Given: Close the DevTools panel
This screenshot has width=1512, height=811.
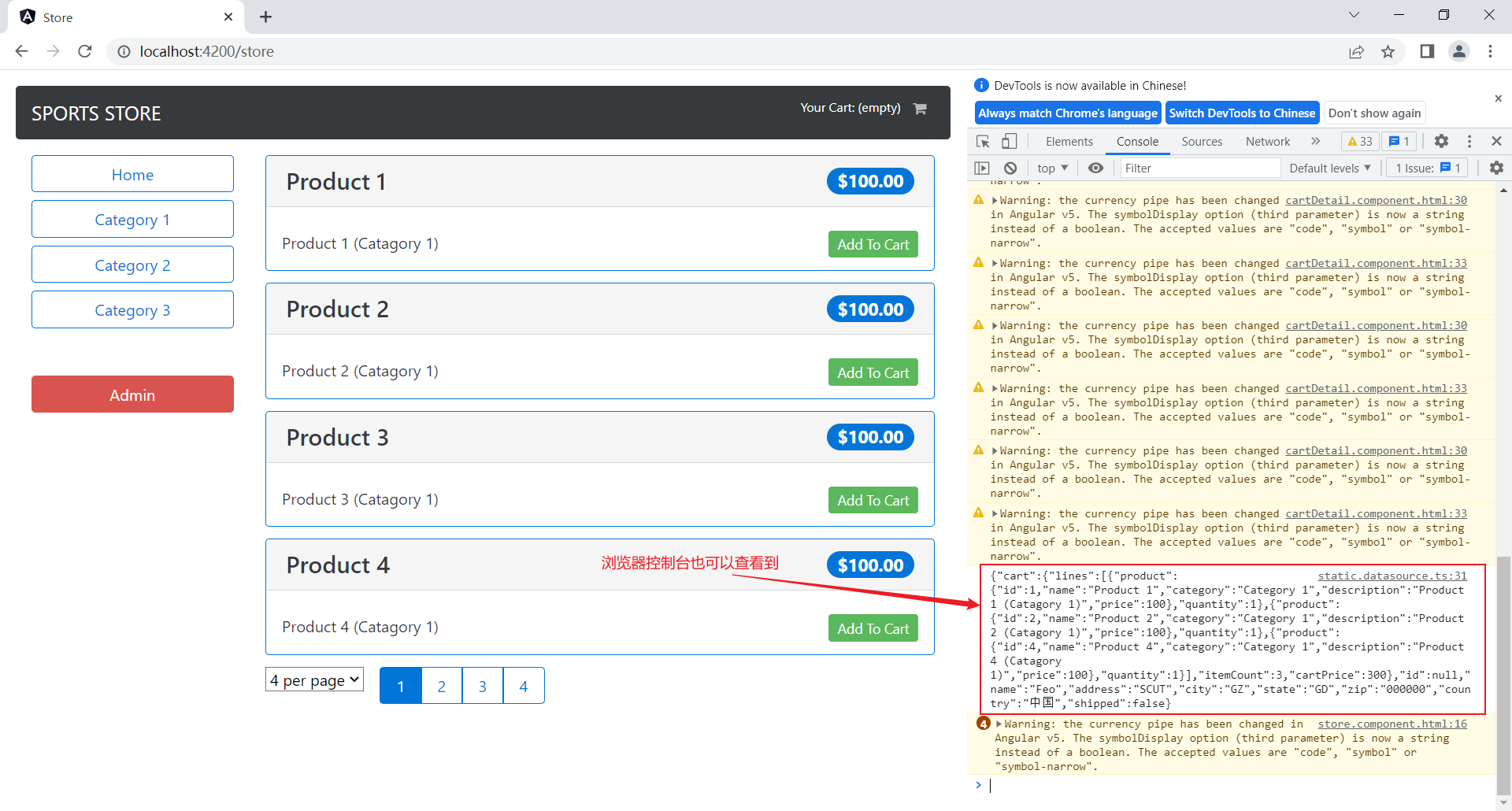Looking at the screenshot, I should 1496,142.
